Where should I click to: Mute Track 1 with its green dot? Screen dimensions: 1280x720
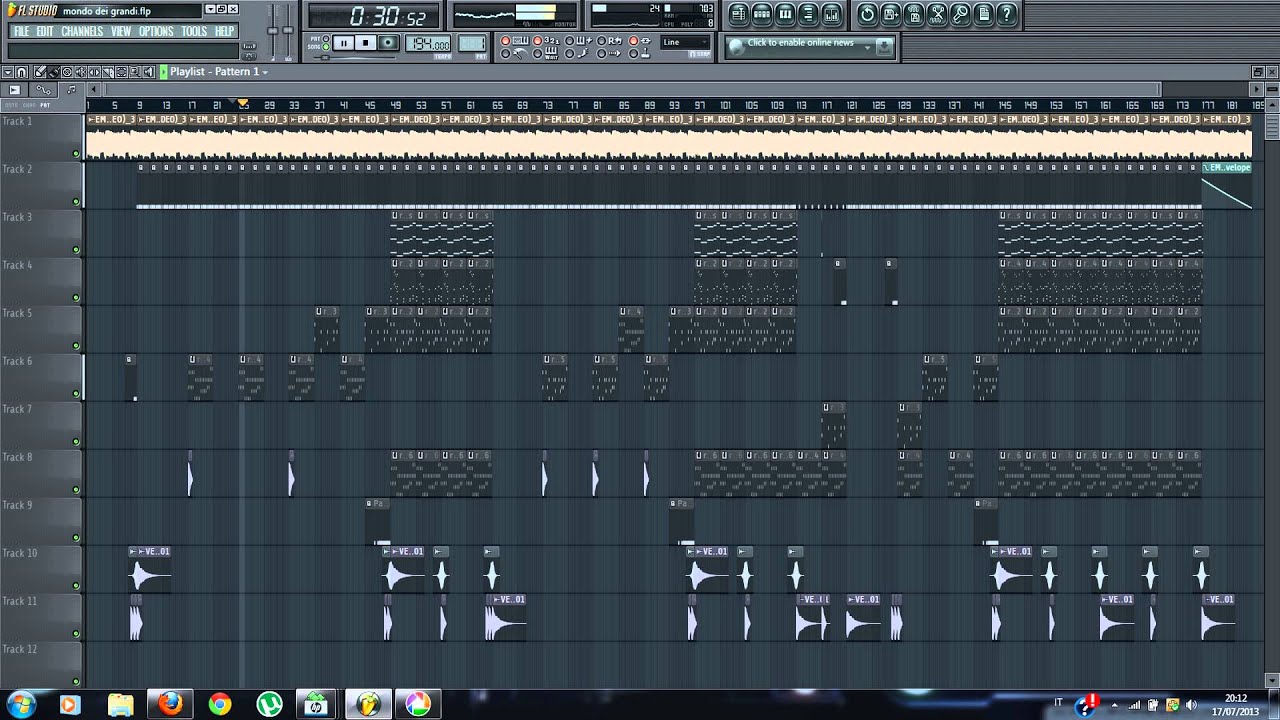tap(75, 154)
